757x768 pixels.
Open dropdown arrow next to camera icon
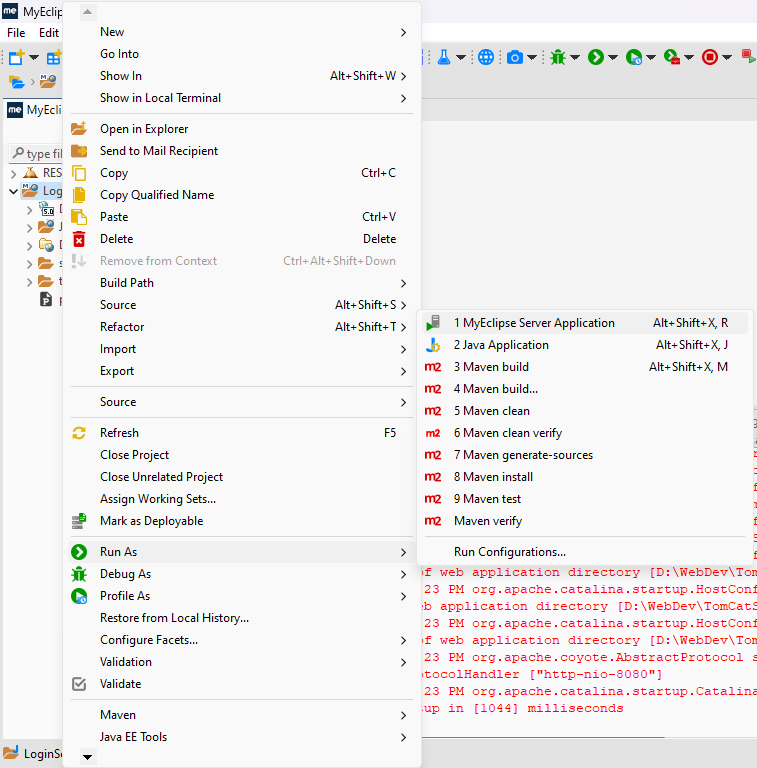coord(532,57)
